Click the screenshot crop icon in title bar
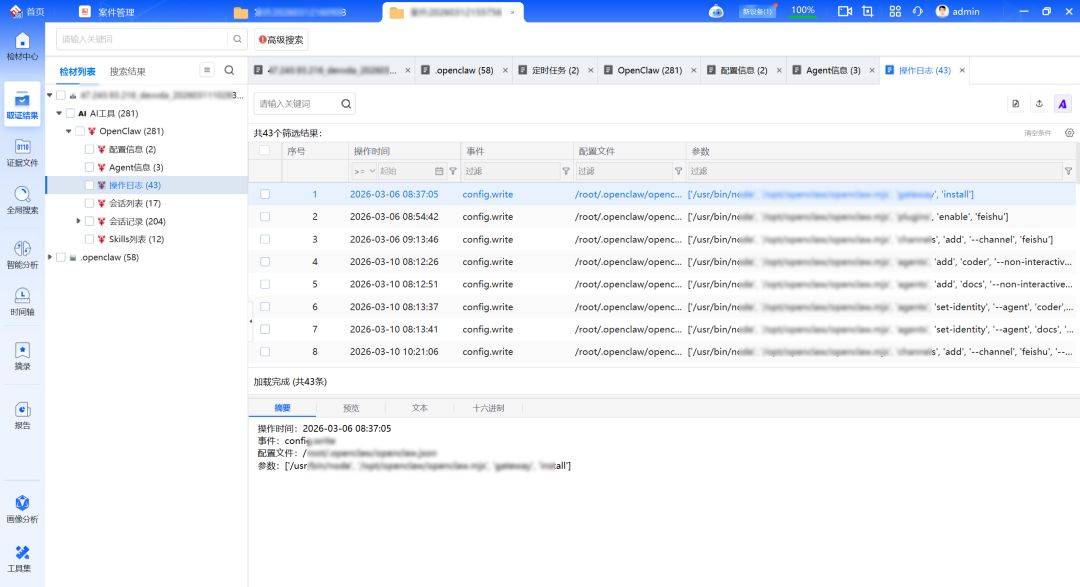1080x587 pixels. pos(867,11)
